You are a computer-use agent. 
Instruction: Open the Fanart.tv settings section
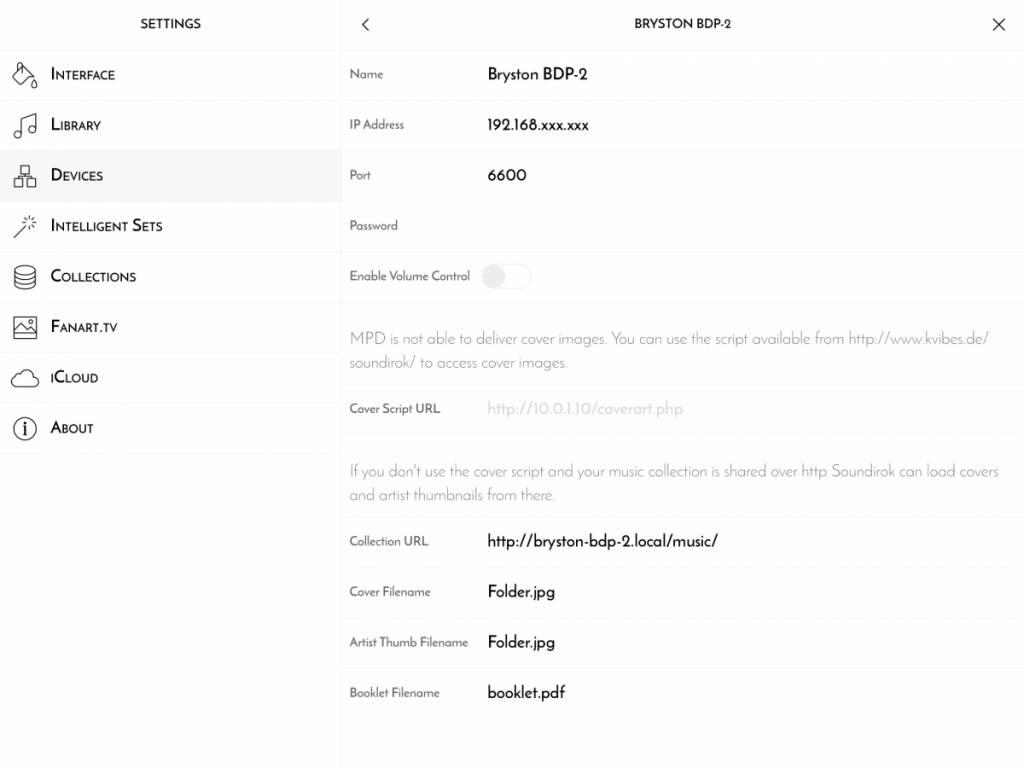(x=170, y=327)
